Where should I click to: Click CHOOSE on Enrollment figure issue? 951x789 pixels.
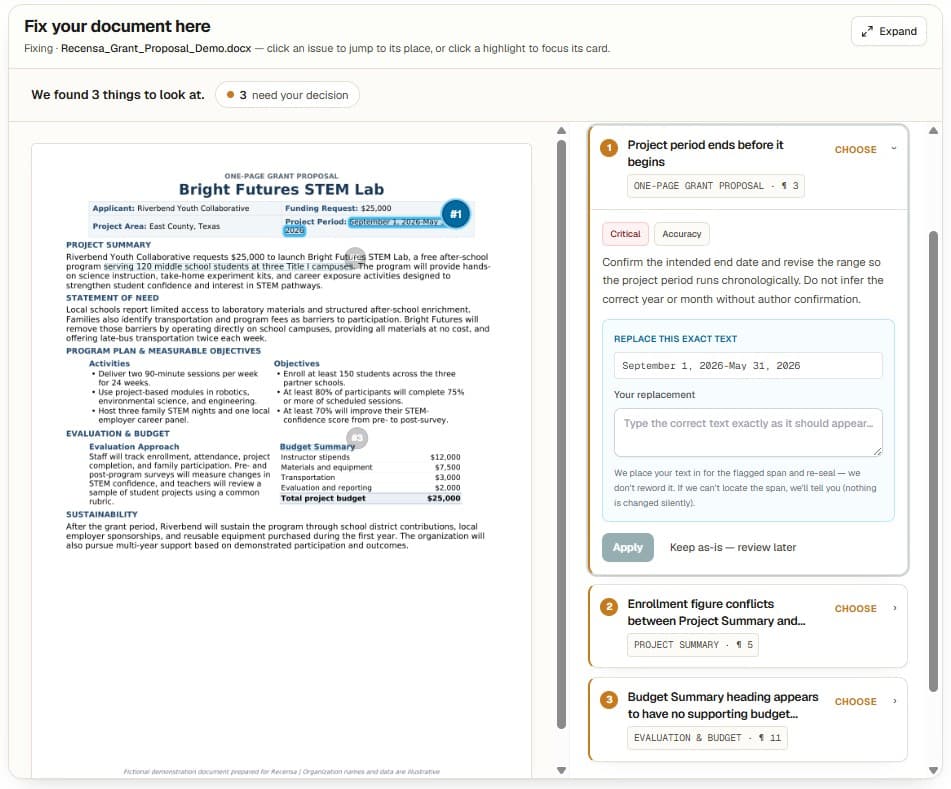pyautogui.click(x=855, y=608)
